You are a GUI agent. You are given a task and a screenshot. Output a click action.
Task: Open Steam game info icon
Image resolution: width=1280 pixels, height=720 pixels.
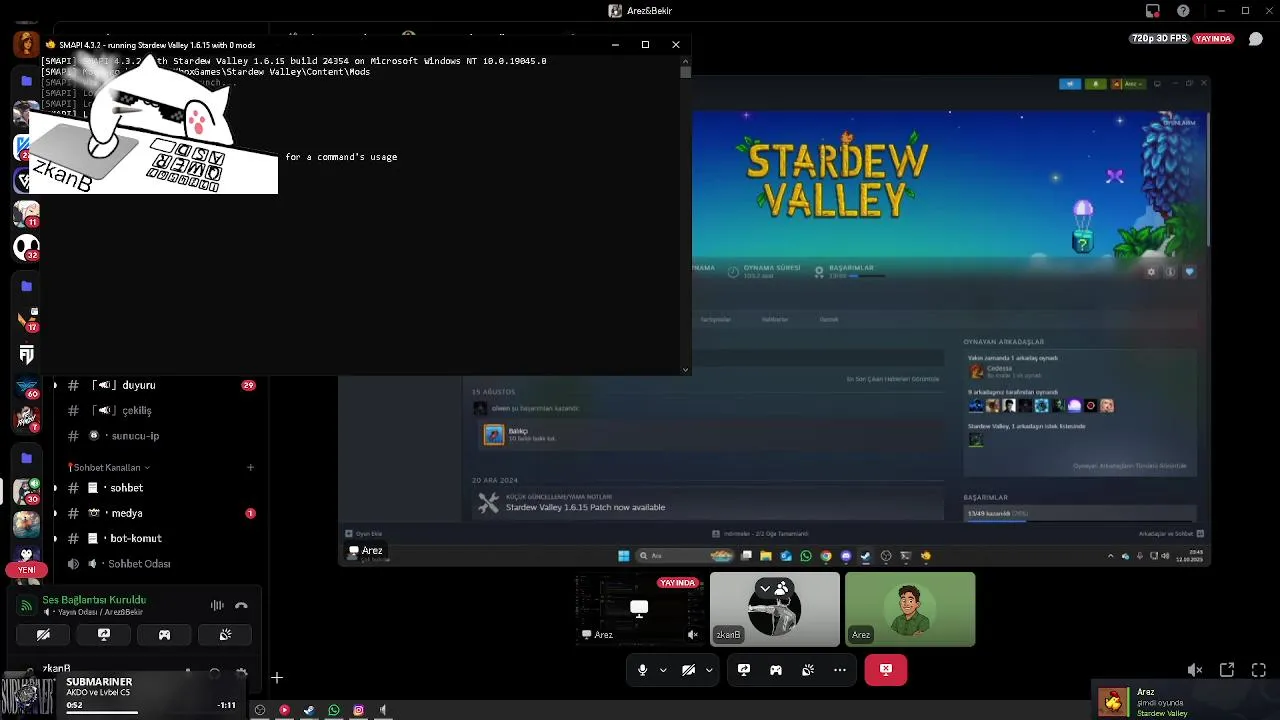click(1170, 272)
